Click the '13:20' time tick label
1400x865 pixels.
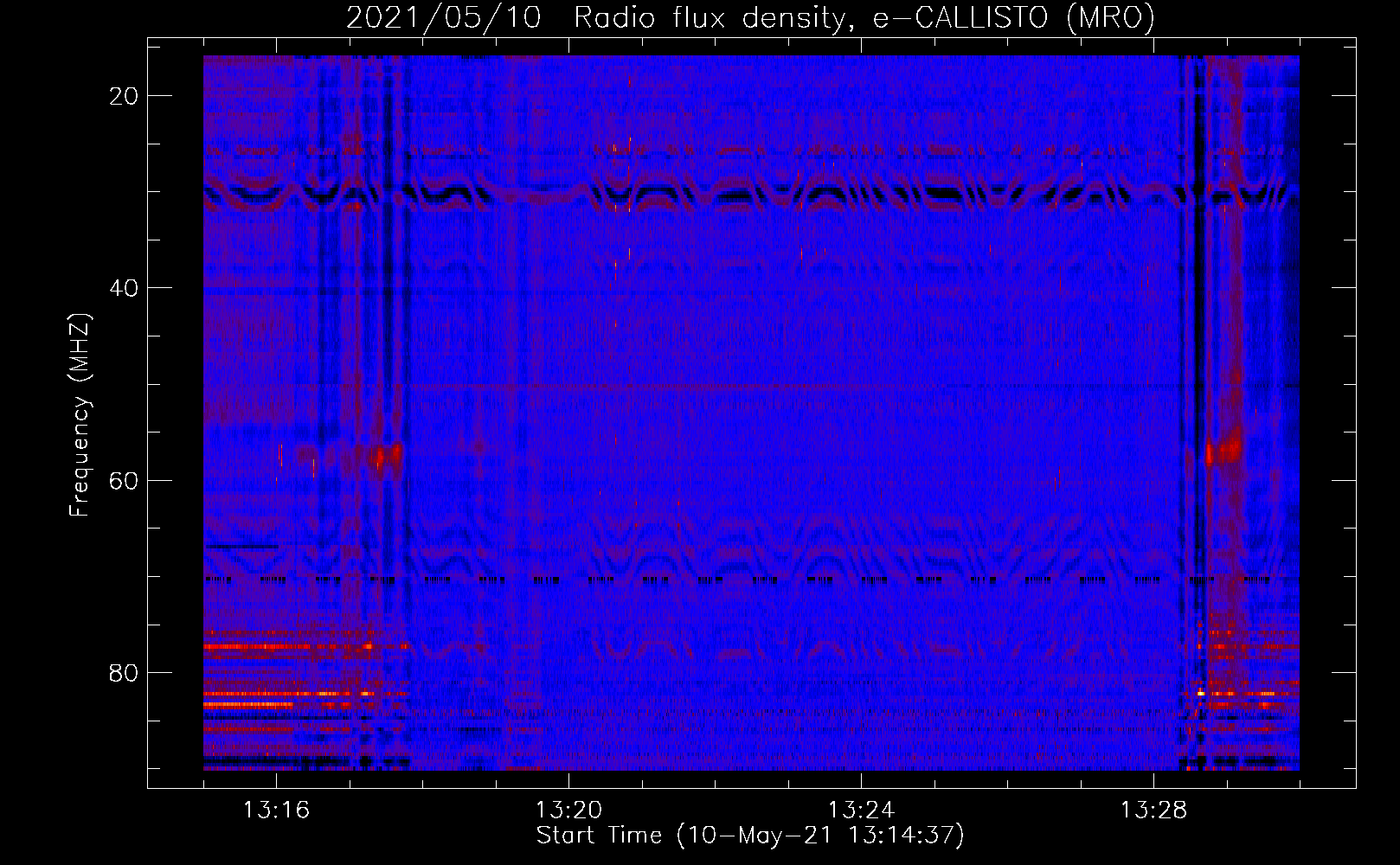568,811
